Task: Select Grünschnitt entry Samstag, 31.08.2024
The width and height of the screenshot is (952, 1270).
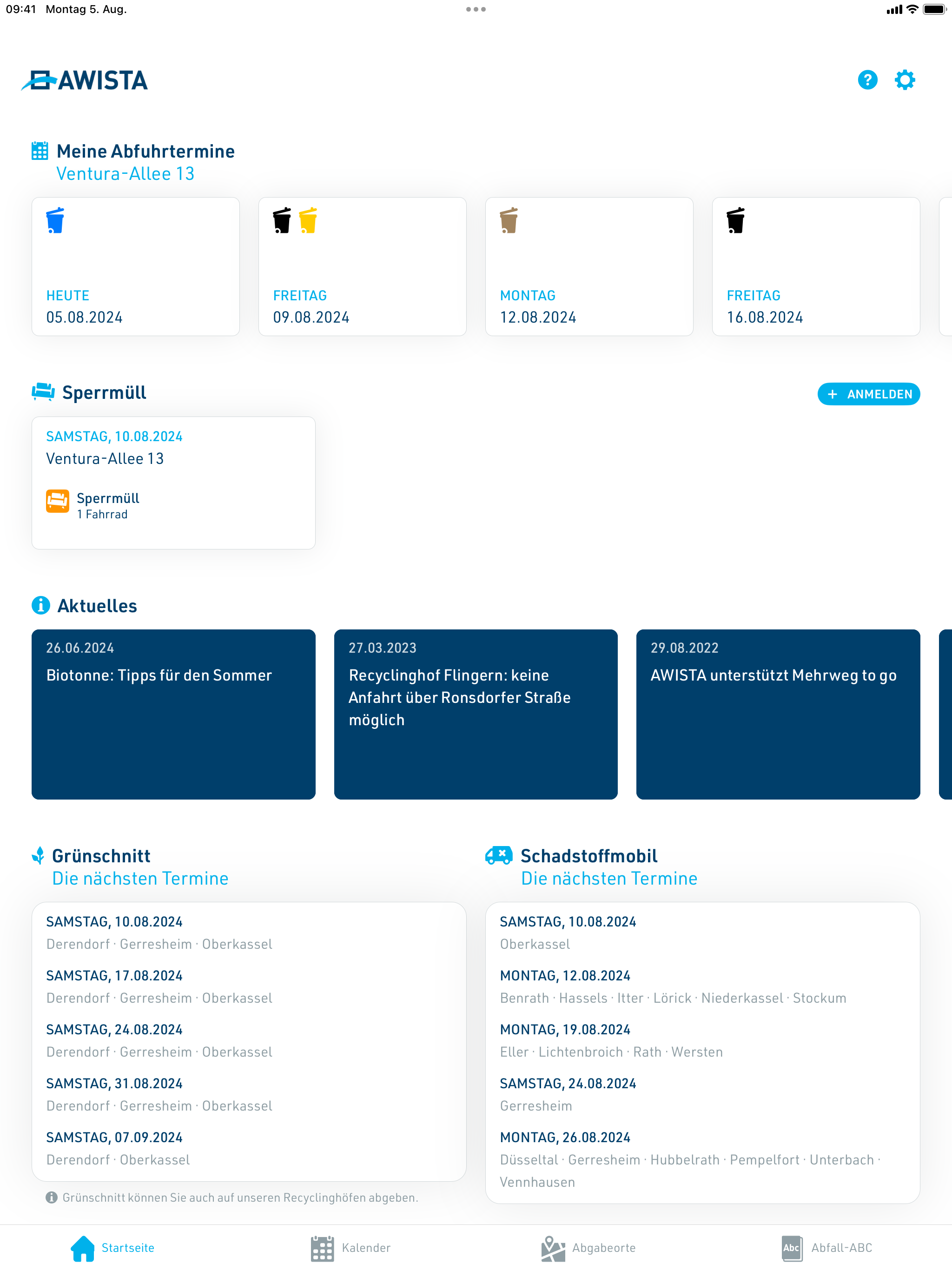Action: click(249, 1094)
